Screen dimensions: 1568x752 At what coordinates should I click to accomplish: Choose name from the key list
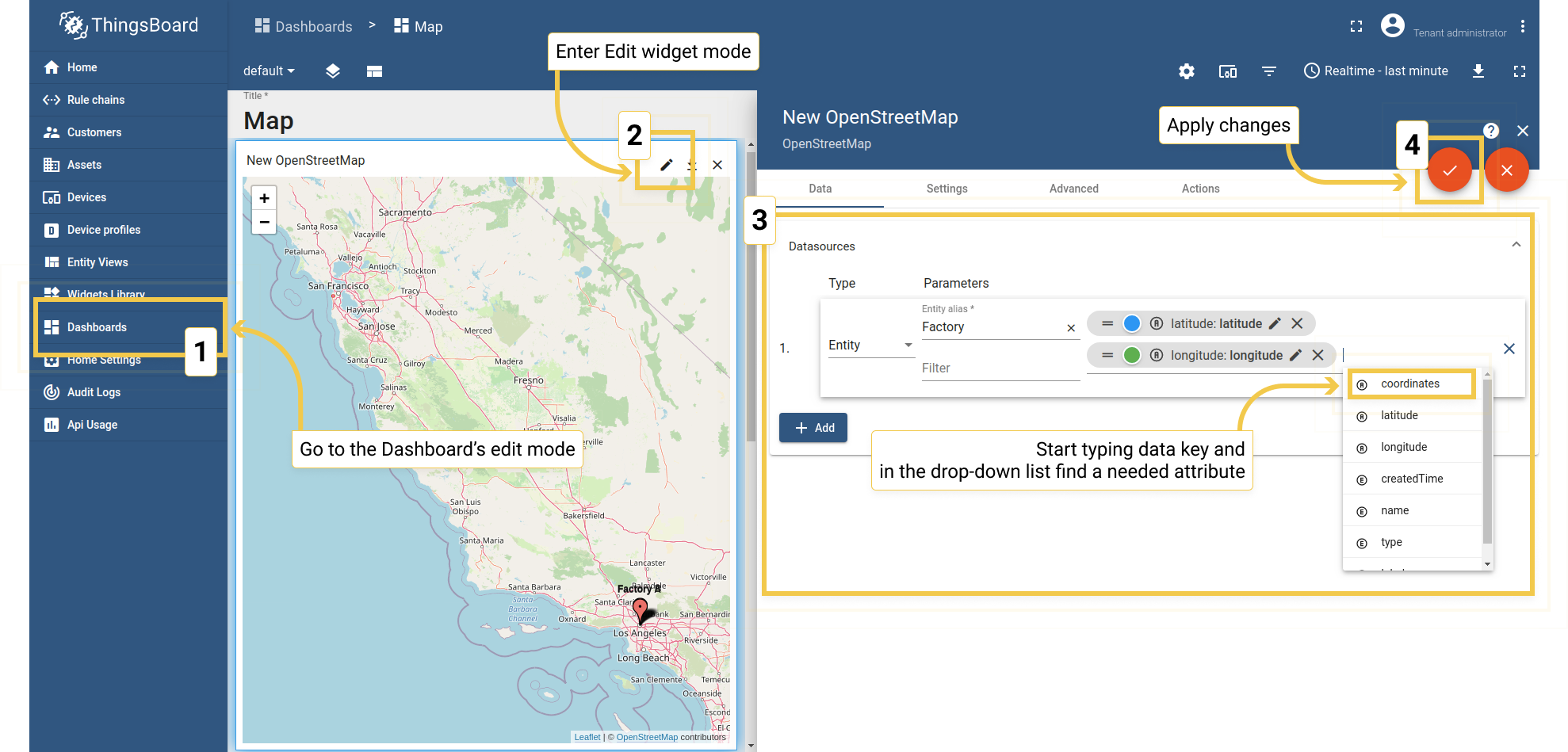pos(1411,510)
